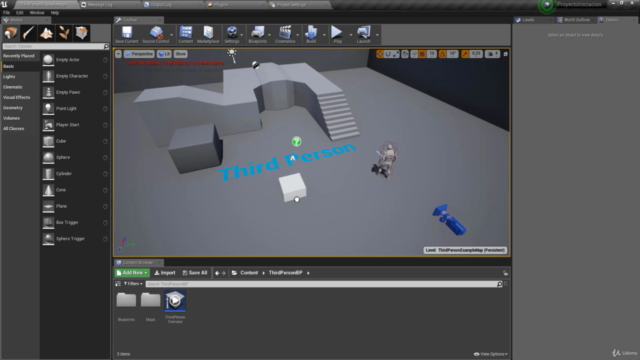Screen dimensions: 640x360
Task: Open Source Control dropdown arrow
Action: point(171,35)
